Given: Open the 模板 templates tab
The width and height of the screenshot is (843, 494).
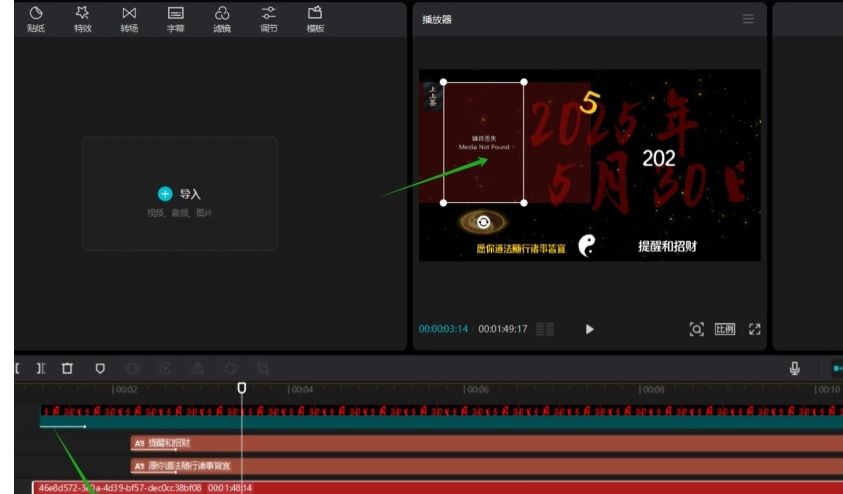Looking at the screenshot, I should 315,19.
